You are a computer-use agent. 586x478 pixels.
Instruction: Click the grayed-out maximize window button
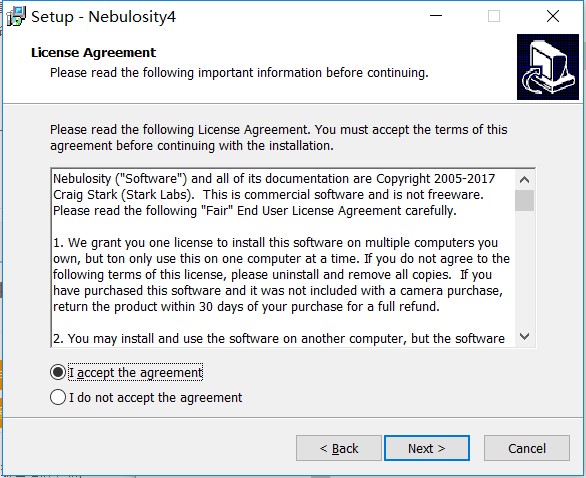[494, 16]
